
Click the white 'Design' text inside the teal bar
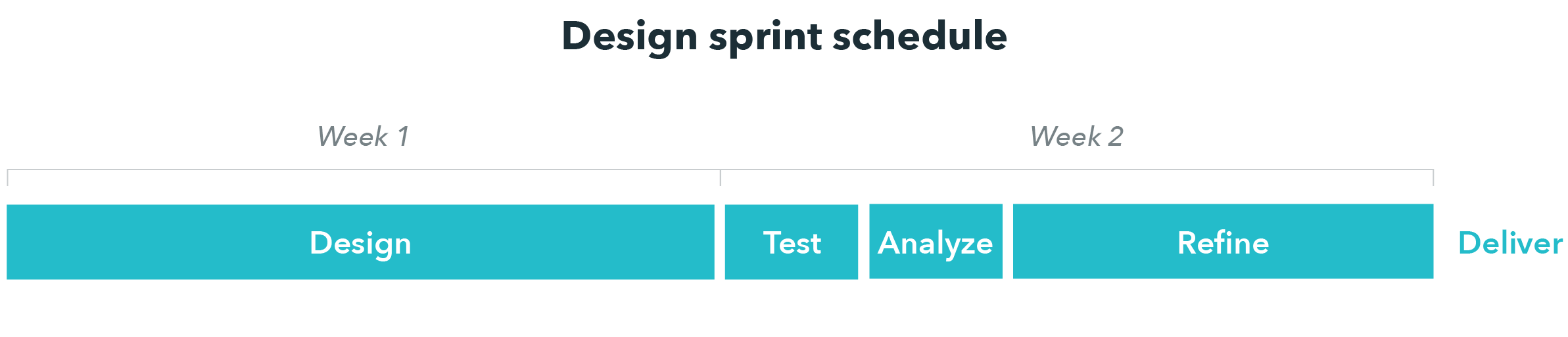point(360,244)
